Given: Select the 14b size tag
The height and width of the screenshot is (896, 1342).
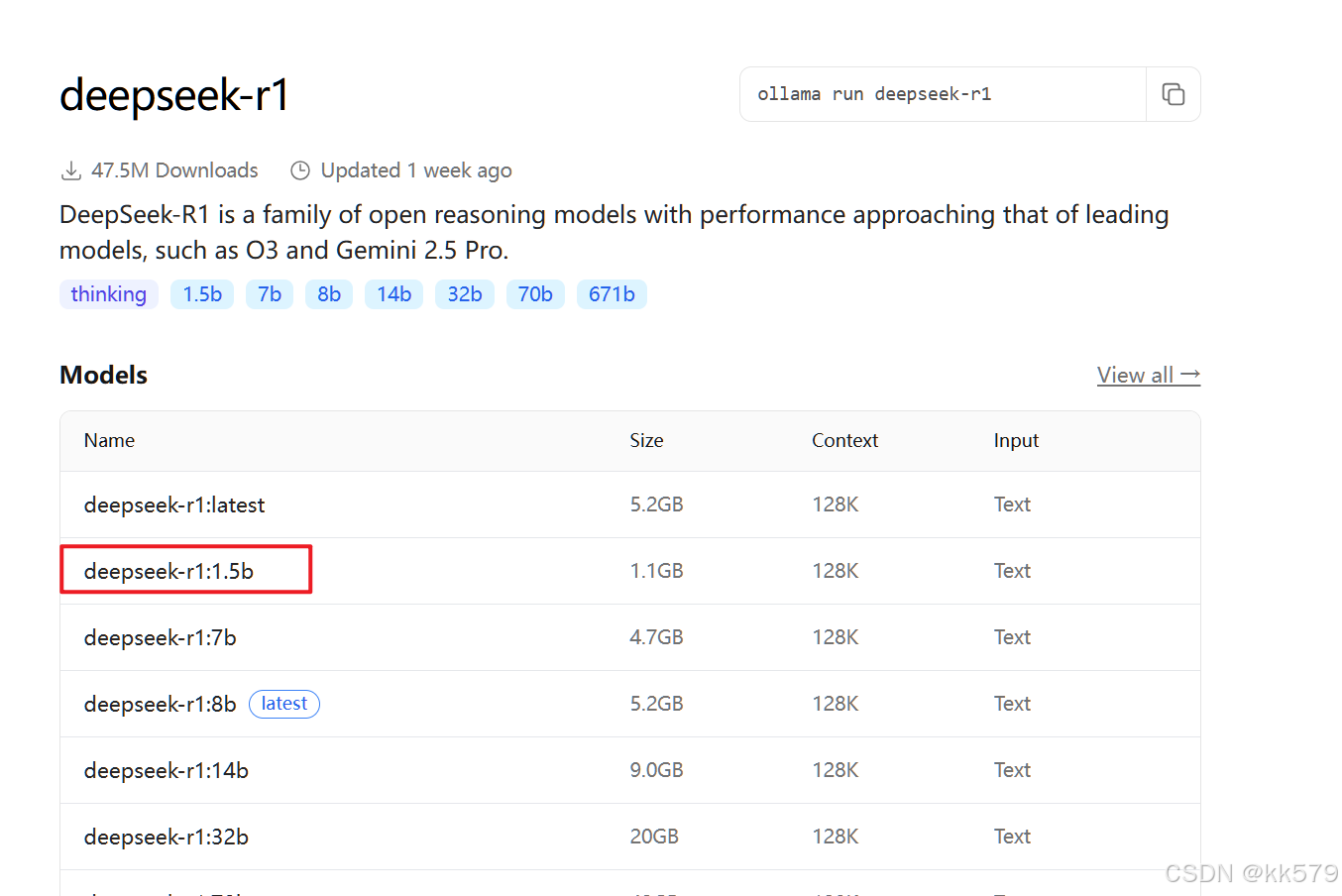Looking at the screenshot, I should point(393,294).
